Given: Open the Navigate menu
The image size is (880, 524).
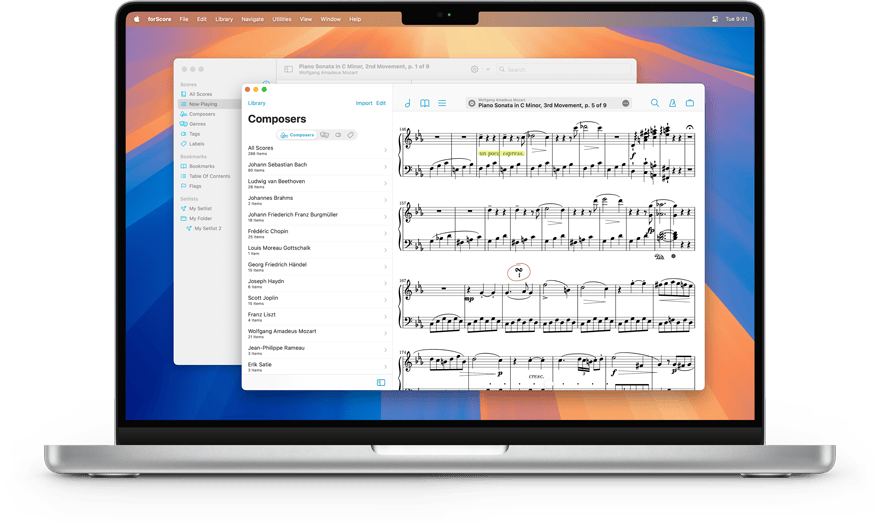Looking at the screenshot, I should click(253, 19).
